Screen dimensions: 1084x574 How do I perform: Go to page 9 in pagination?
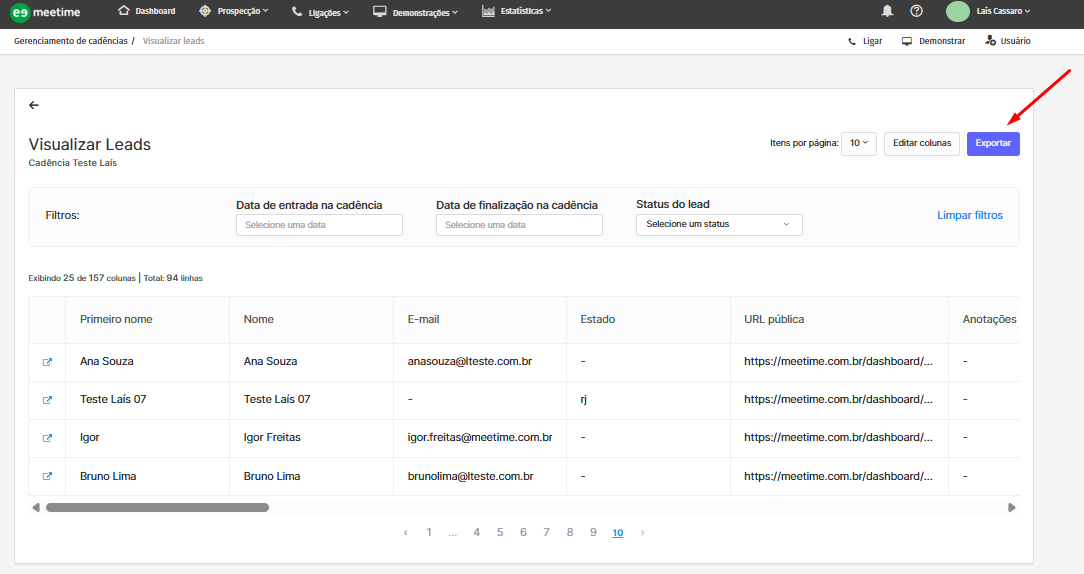click(x=593, y=533)
